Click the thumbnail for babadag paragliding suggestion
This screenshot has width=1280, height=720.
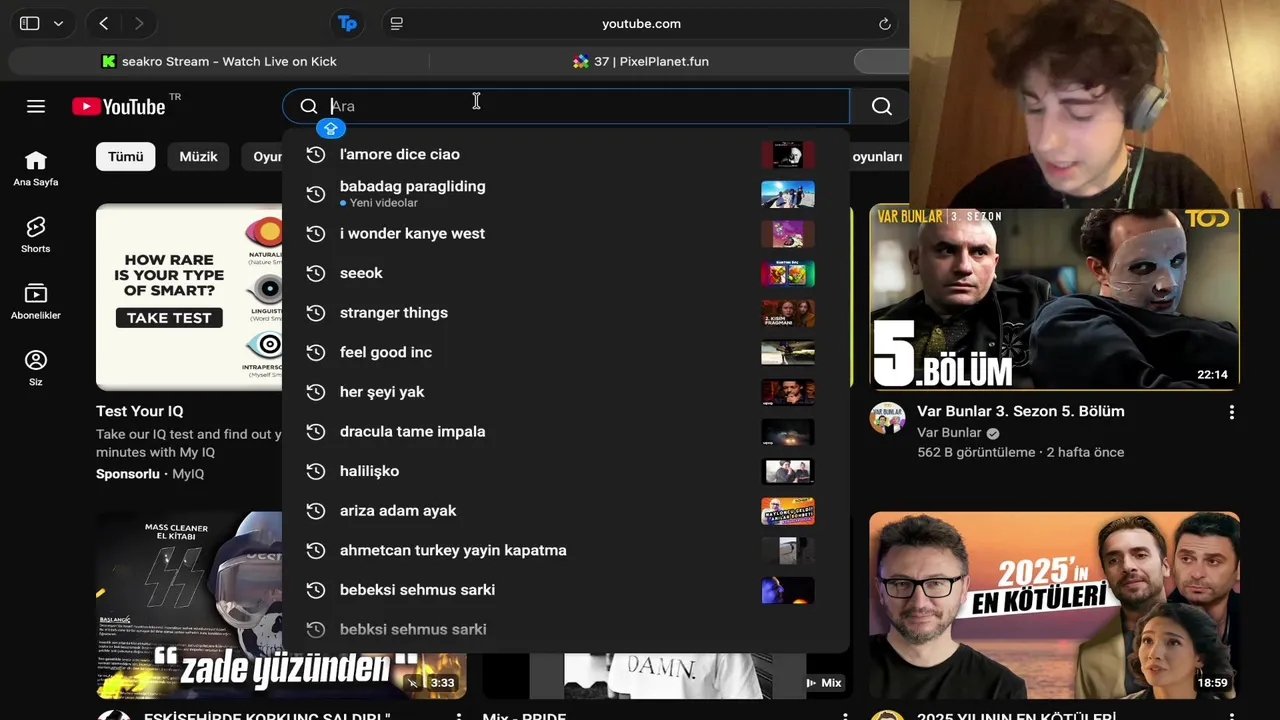788,194
